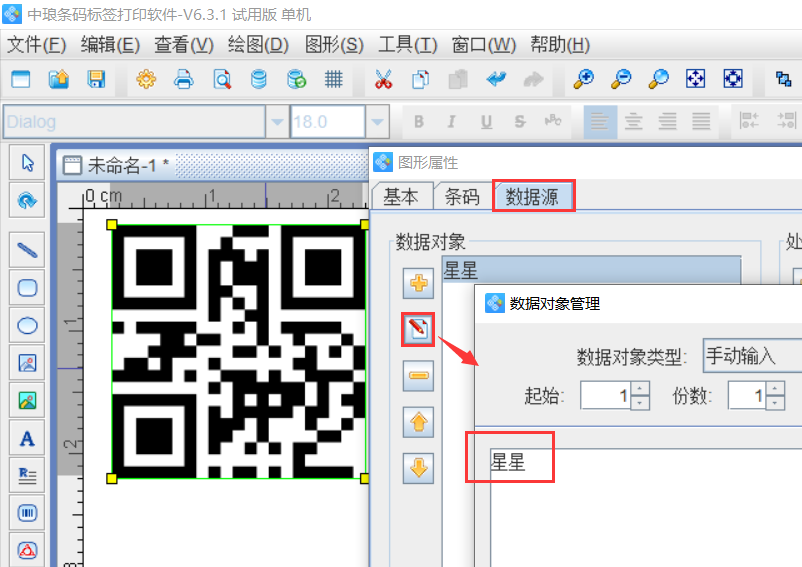
Task: Expand the 18.0 font size dropdown
Action: click(377, 122)
